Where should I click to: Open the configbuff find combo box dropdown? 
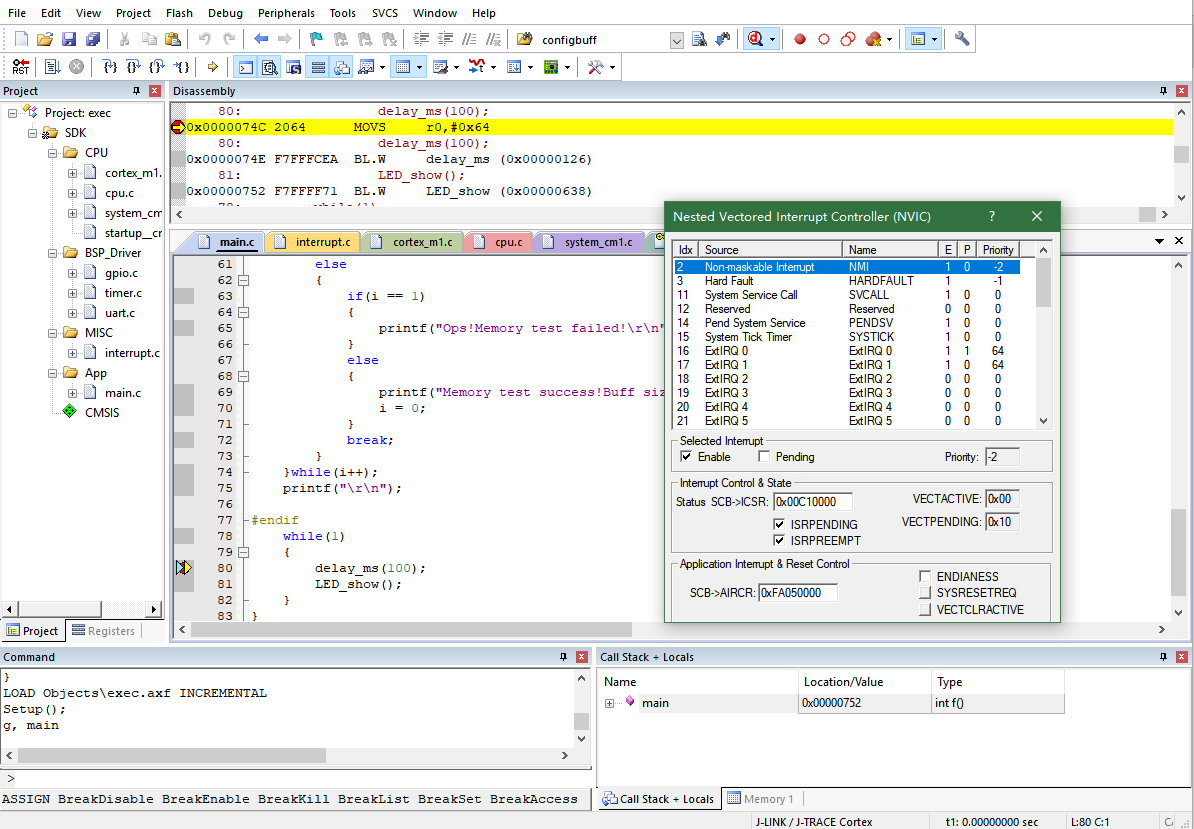click(677, 40)
